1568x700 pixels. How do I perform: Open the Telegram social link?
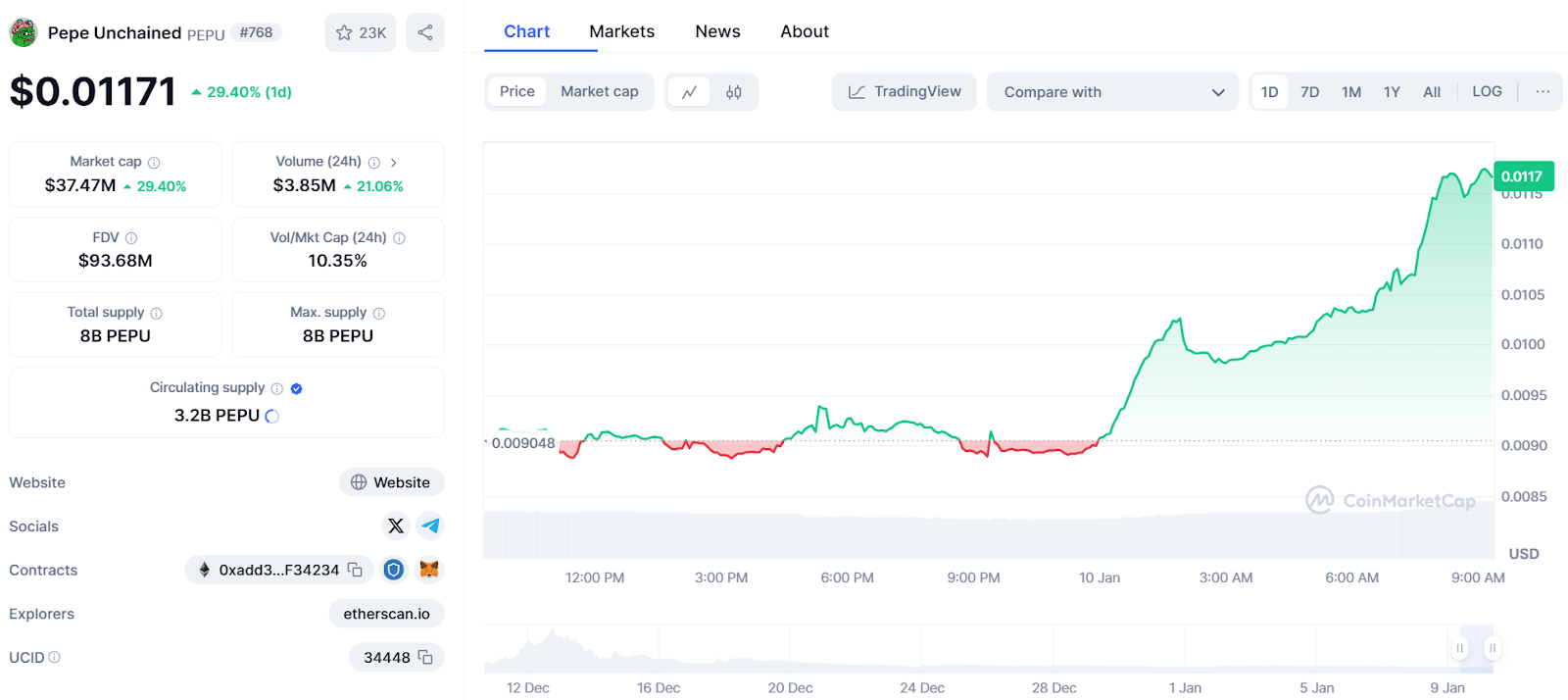coord(430,526)
